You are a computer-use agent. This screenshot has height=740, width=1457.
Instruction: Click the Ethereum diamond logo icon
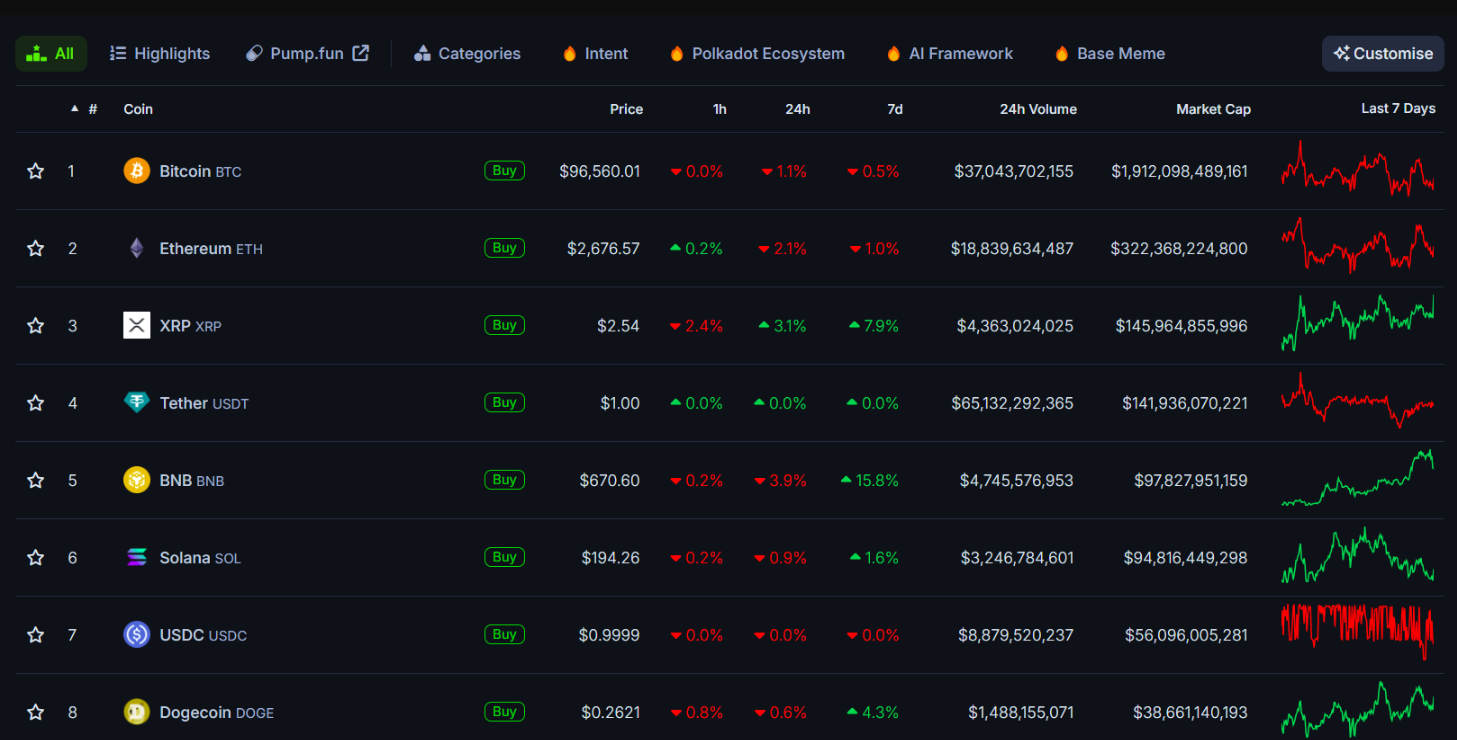point(136,248)
